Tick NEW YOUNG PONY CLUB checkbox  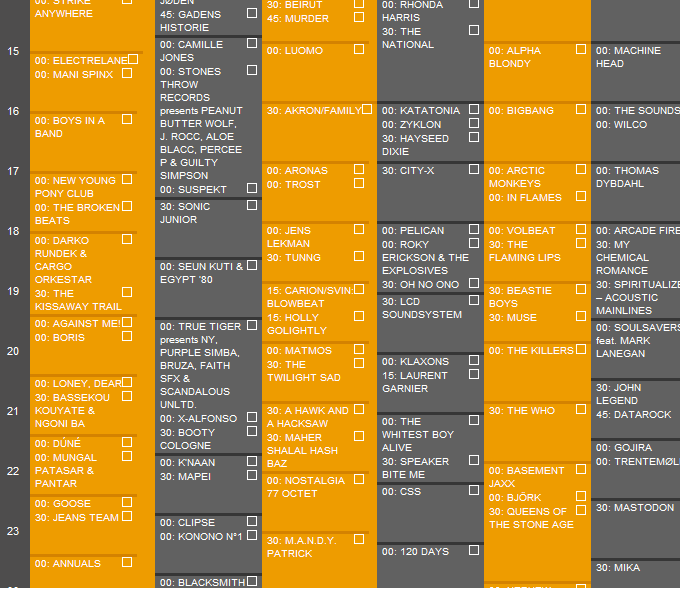coord(127,179)
